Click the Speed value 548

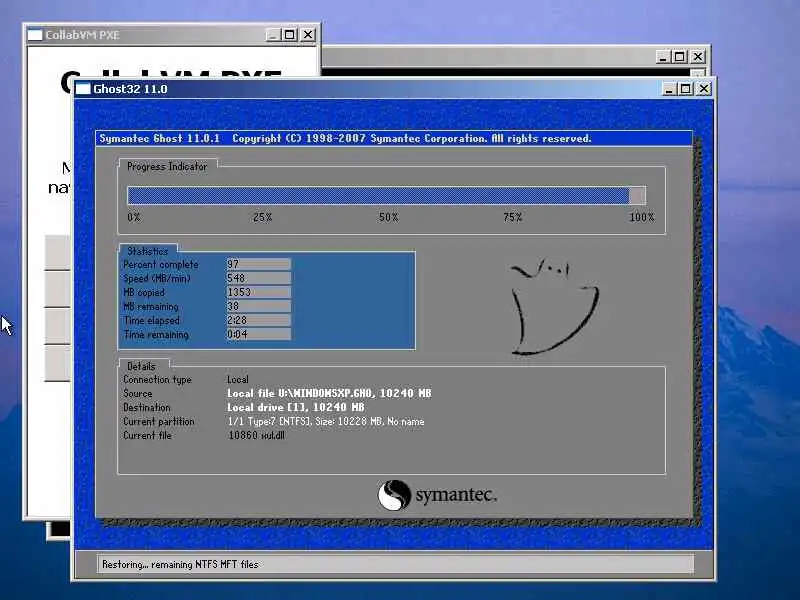tap(258, 278)
